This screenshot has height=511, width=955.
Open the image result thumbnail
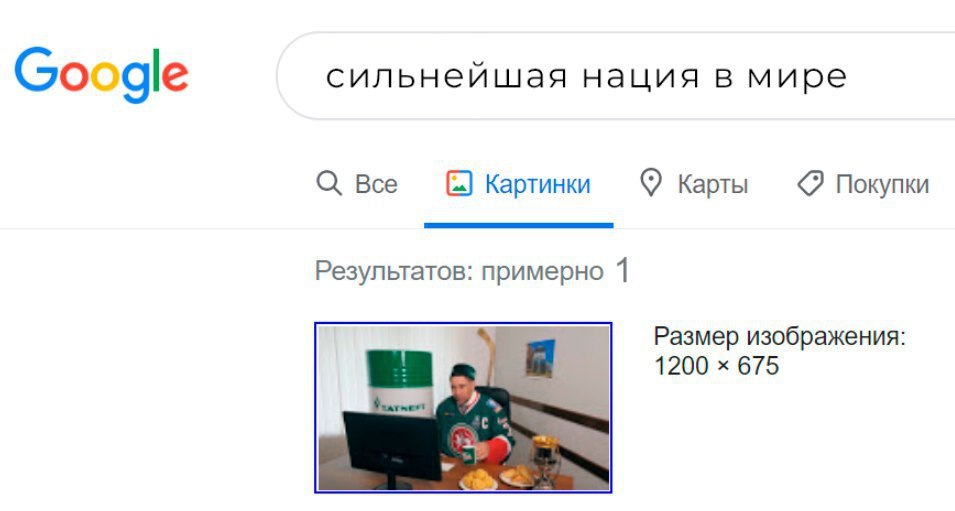[463, 408]
